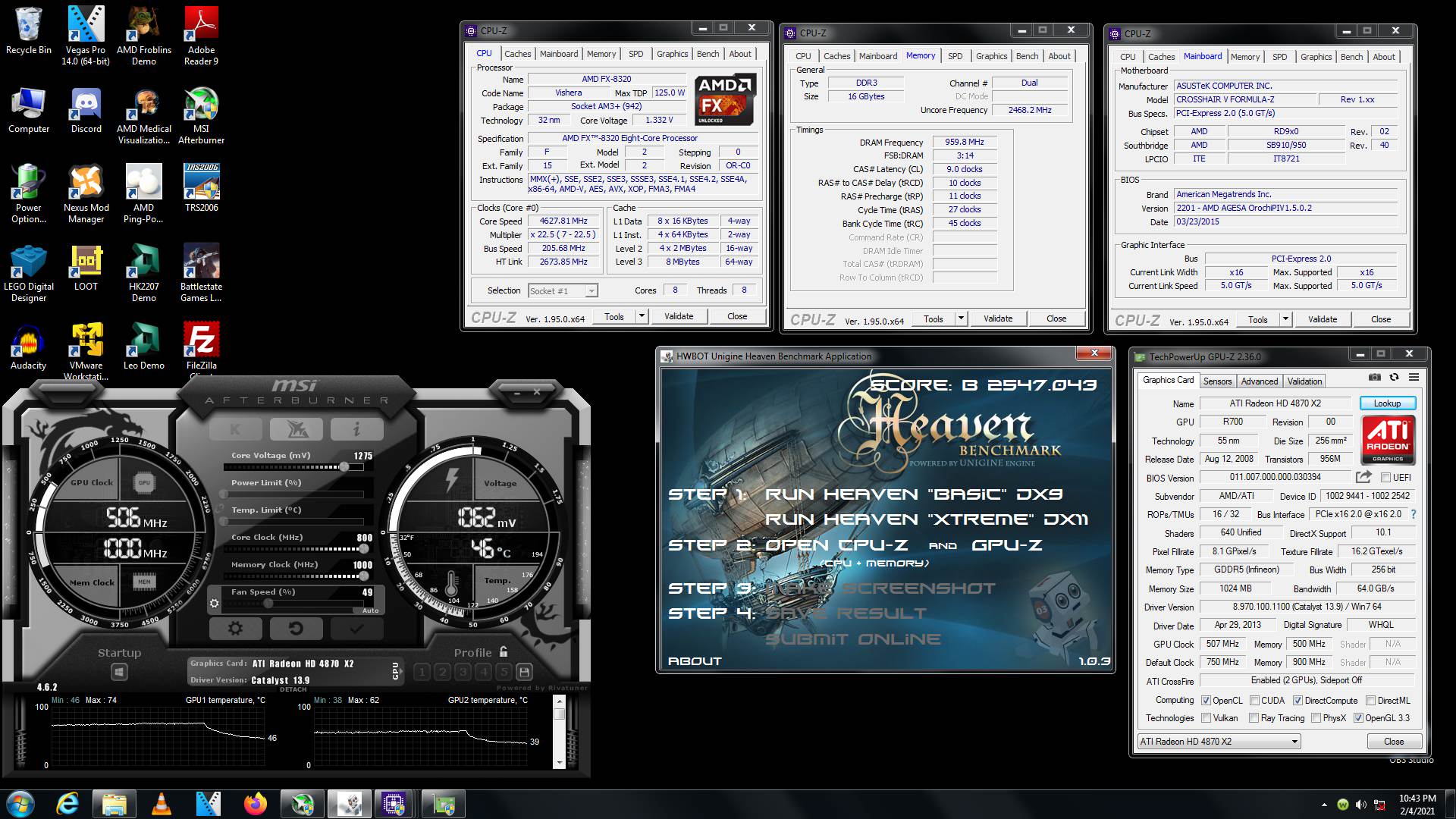Click Afterburner info 'i' button
This screenshot has height=819, width=1456.
356,429
